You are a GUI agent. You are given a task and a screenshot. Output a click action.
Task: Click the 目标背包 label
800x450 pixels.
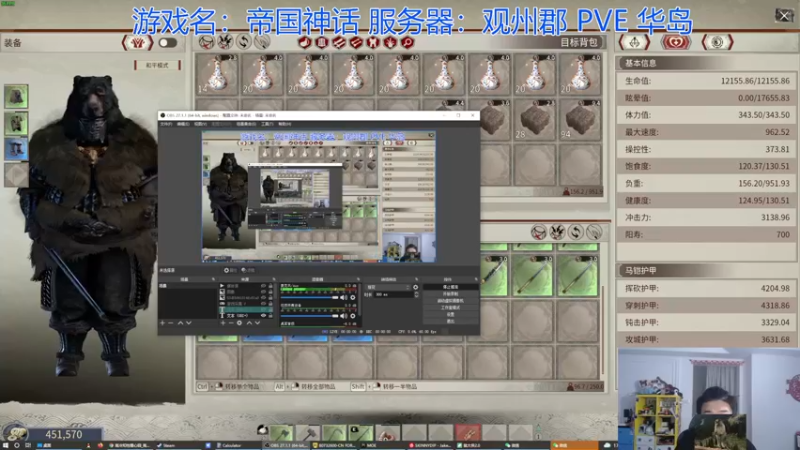pos(579,42)
